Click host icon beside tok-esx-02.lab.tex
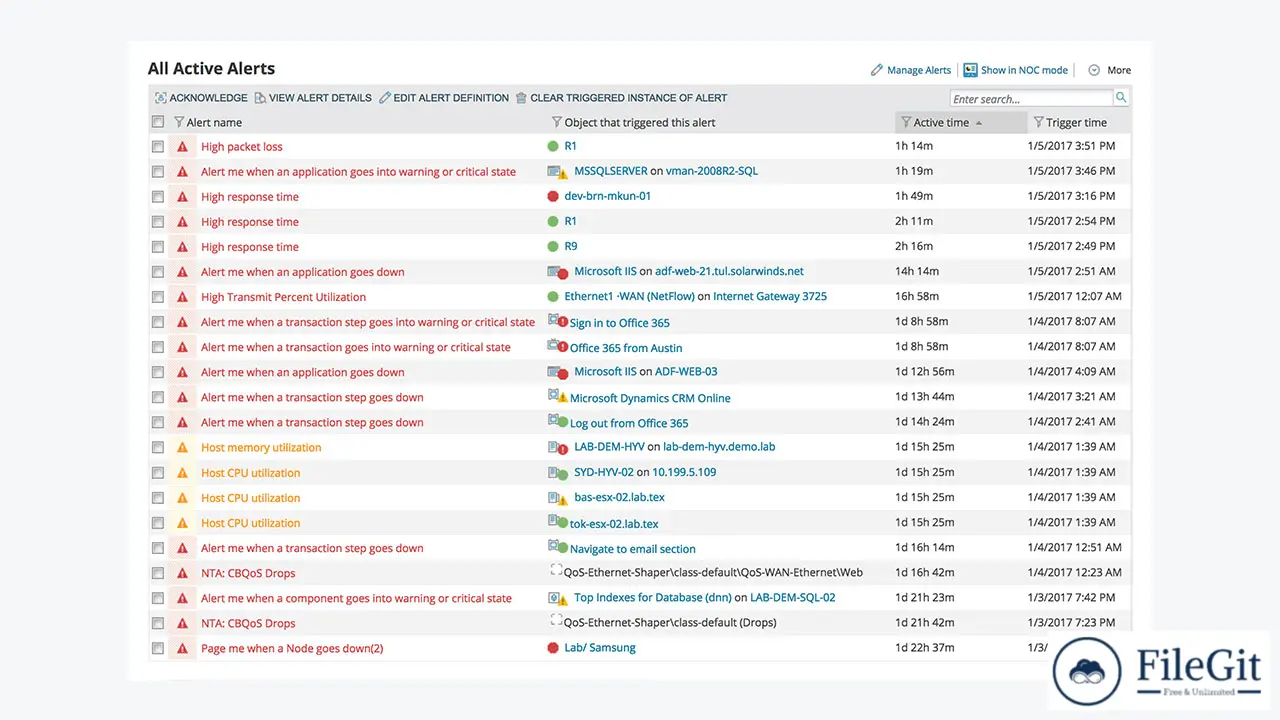 [558, 522]
